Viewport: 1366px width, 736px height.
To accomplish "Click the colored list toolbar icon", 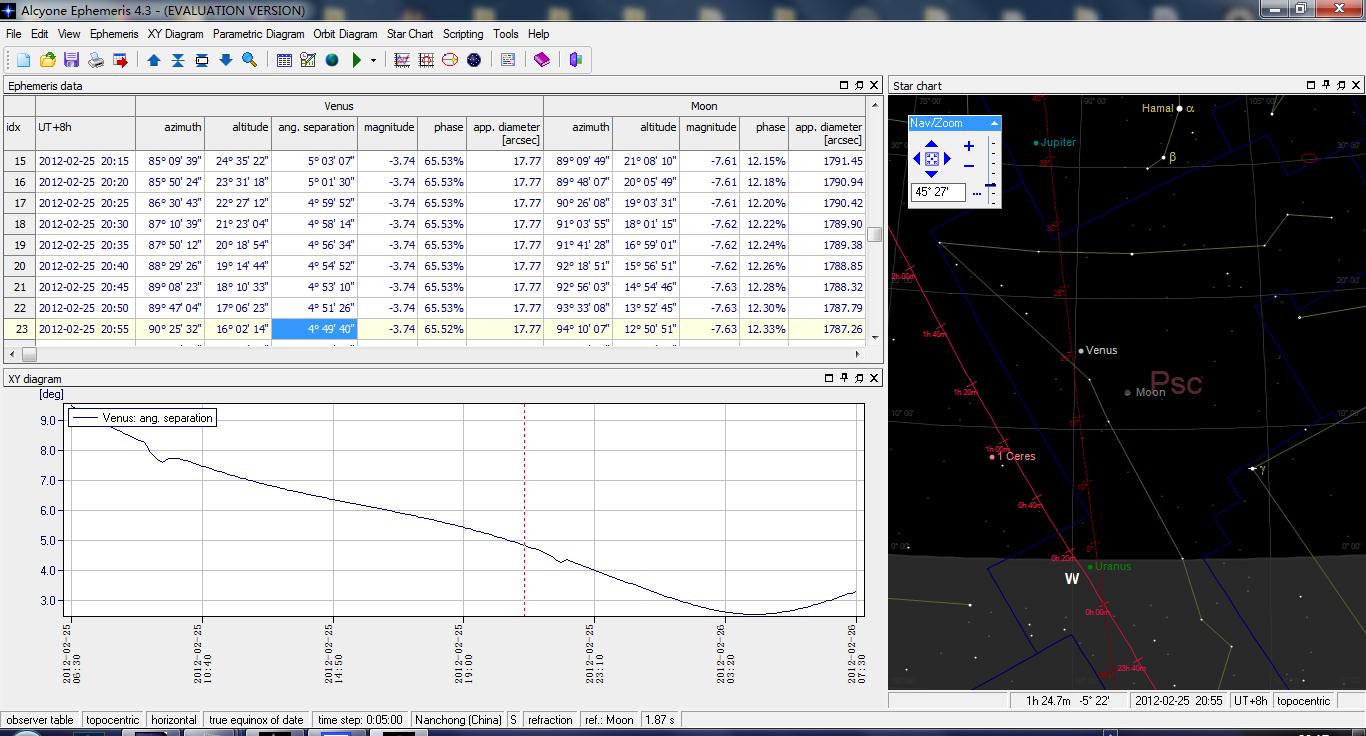I will [x=508, y=60].
